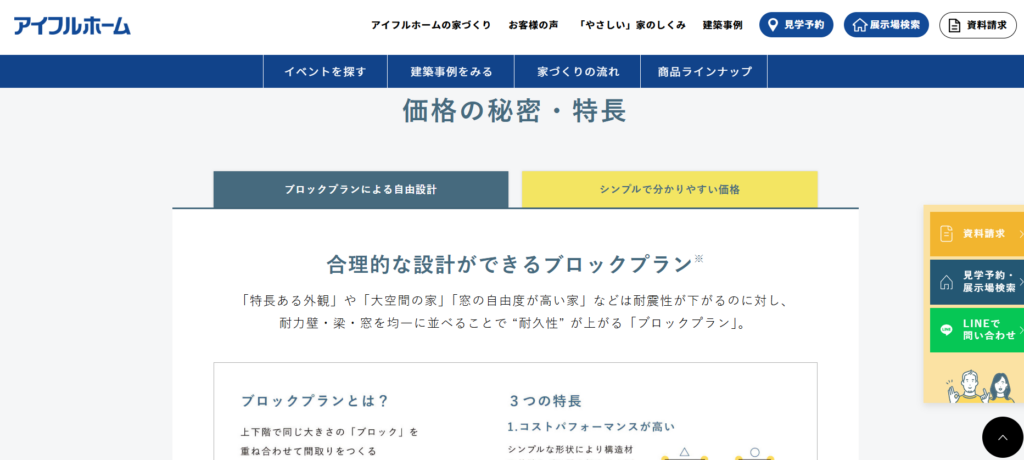1024x460 pixels.
Task: Expand the LINEで問い合わせ side panel arrow
Action: [1020, 330]
